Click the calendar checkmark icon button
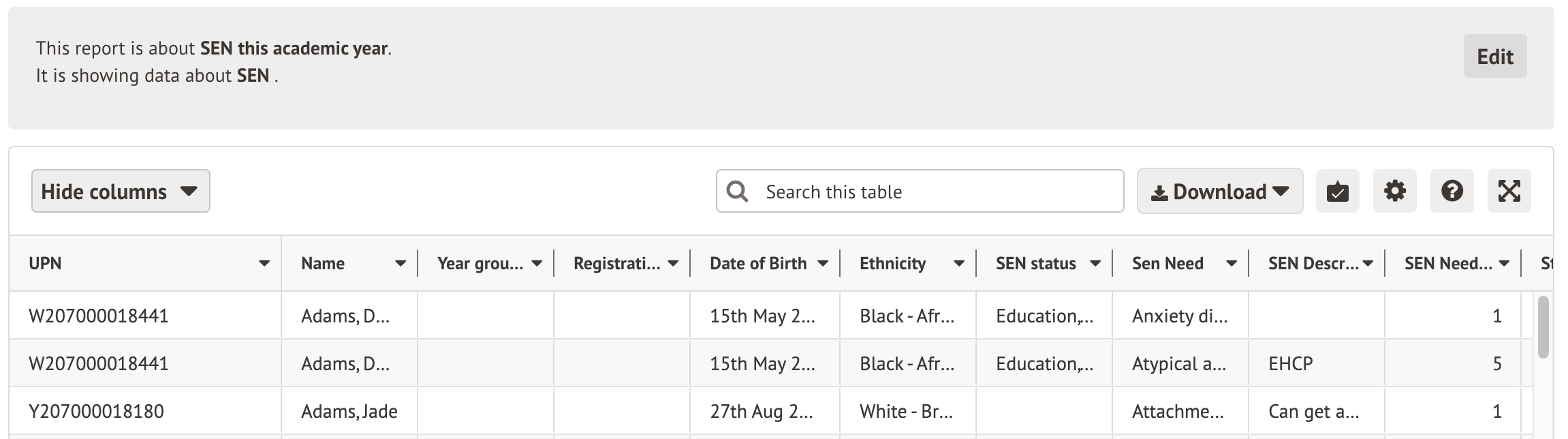The image size is (1568, 439). tap(1337, 192)
